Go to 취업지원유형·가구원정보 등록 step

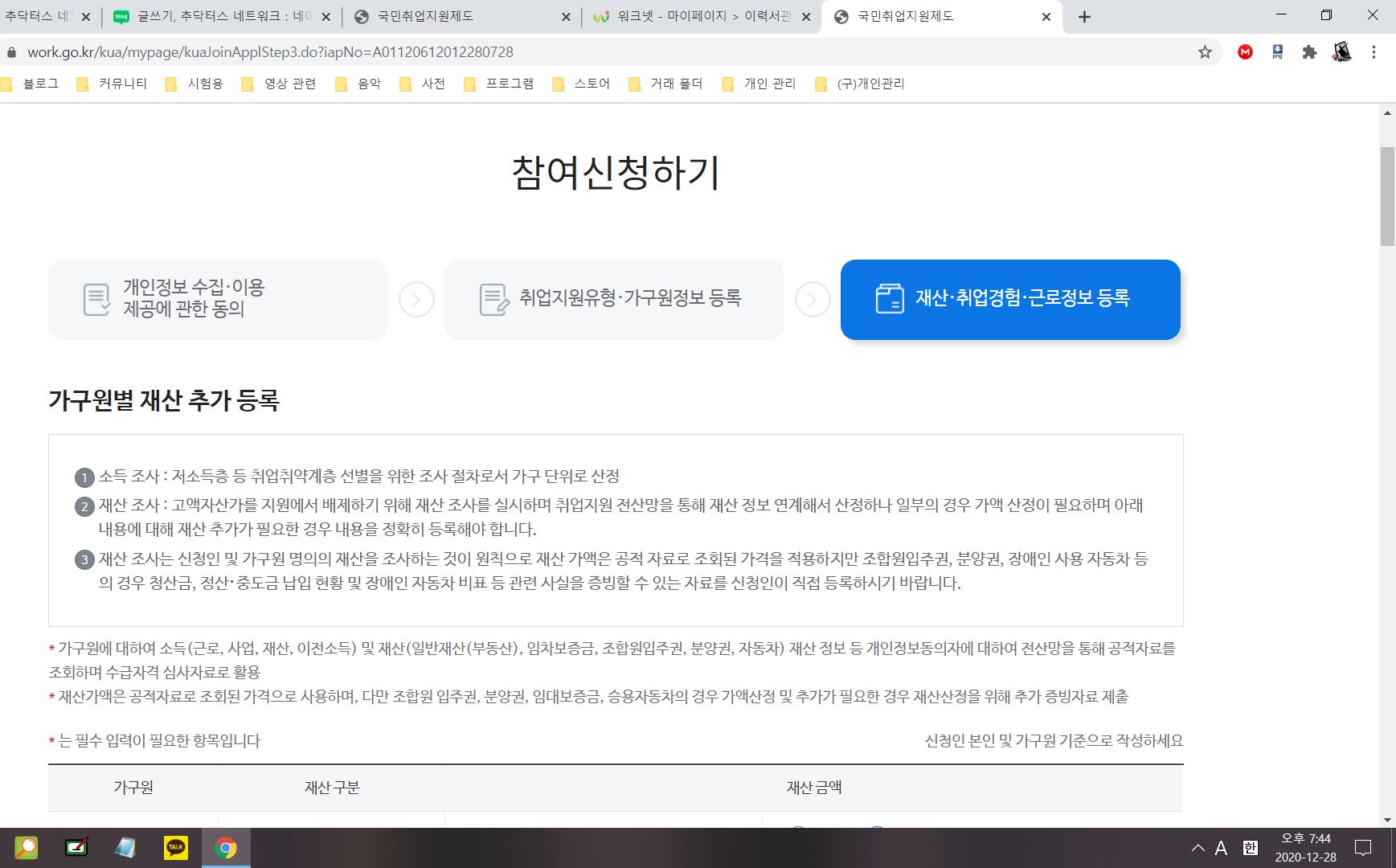pyautogui.click(x=614, y=299)
